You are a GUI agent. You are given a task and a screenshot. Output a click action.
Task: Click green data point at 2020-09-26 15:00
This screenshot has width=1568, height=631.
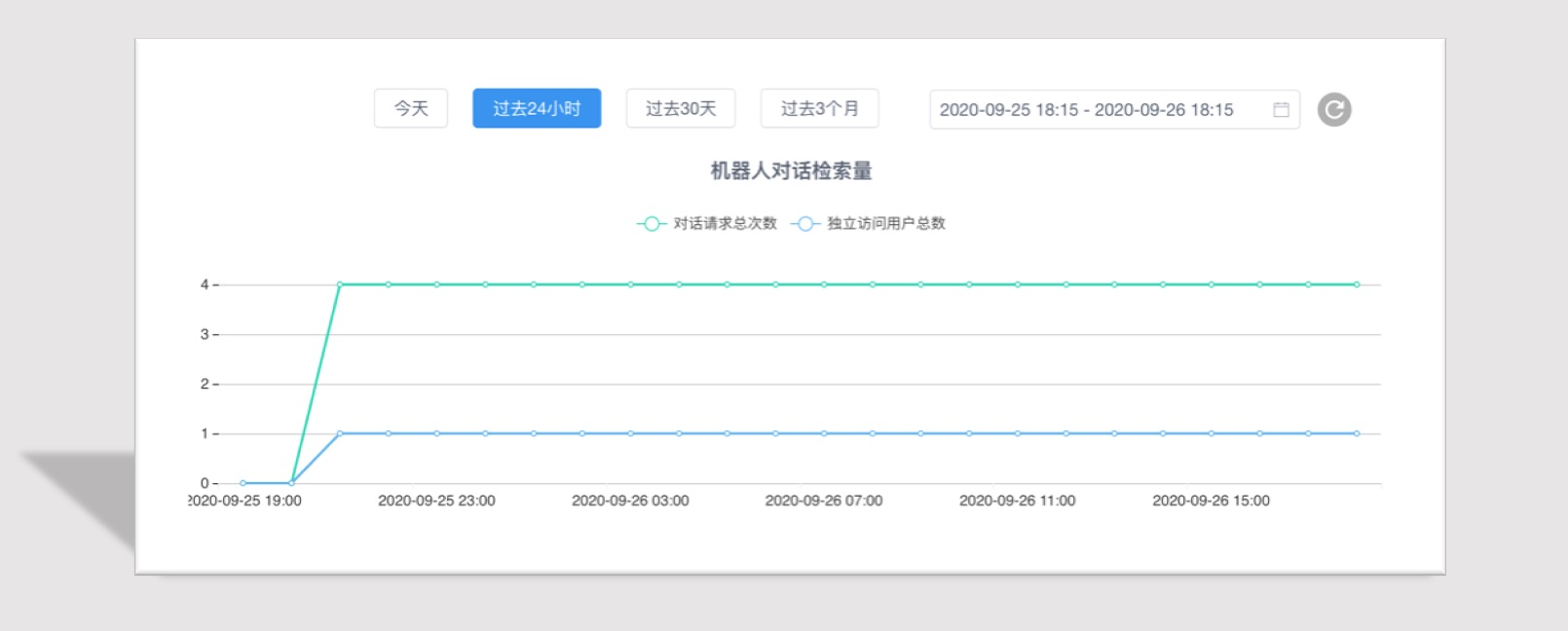click(1212, 284)
